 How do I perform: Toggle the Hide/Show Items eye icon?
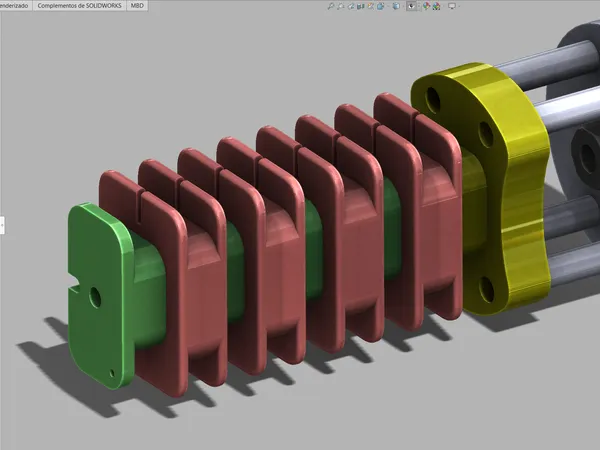[412, 5]
